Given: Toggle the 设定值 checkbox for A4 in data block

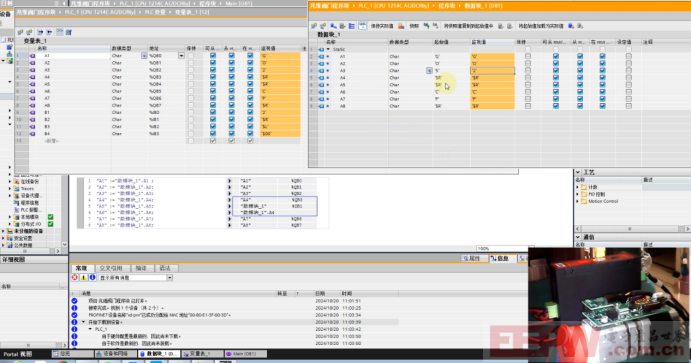Looking at the screenshot, I should pos(628,78).
